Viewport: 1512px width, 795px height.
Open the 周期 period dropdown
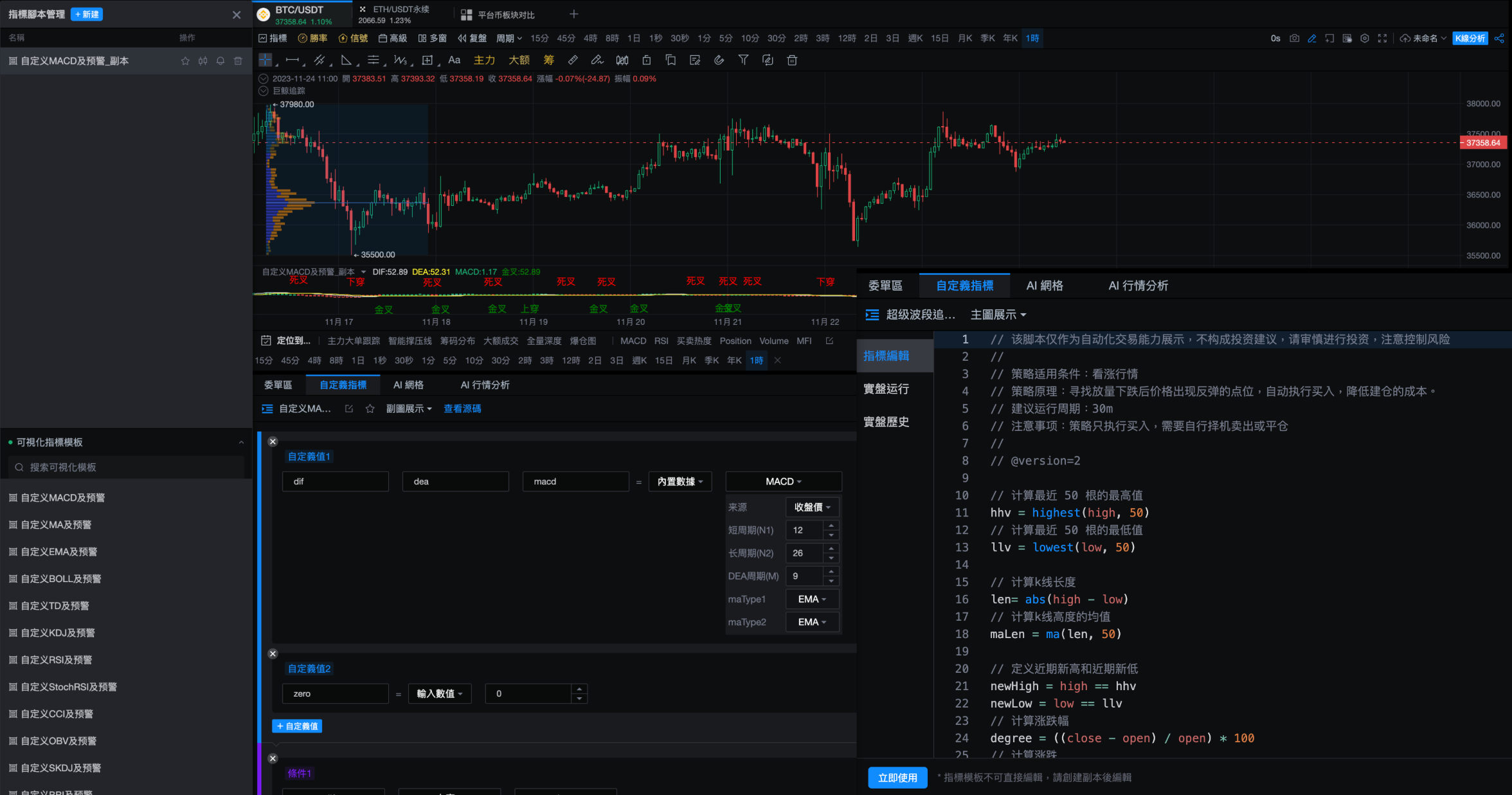coord(509,39)
